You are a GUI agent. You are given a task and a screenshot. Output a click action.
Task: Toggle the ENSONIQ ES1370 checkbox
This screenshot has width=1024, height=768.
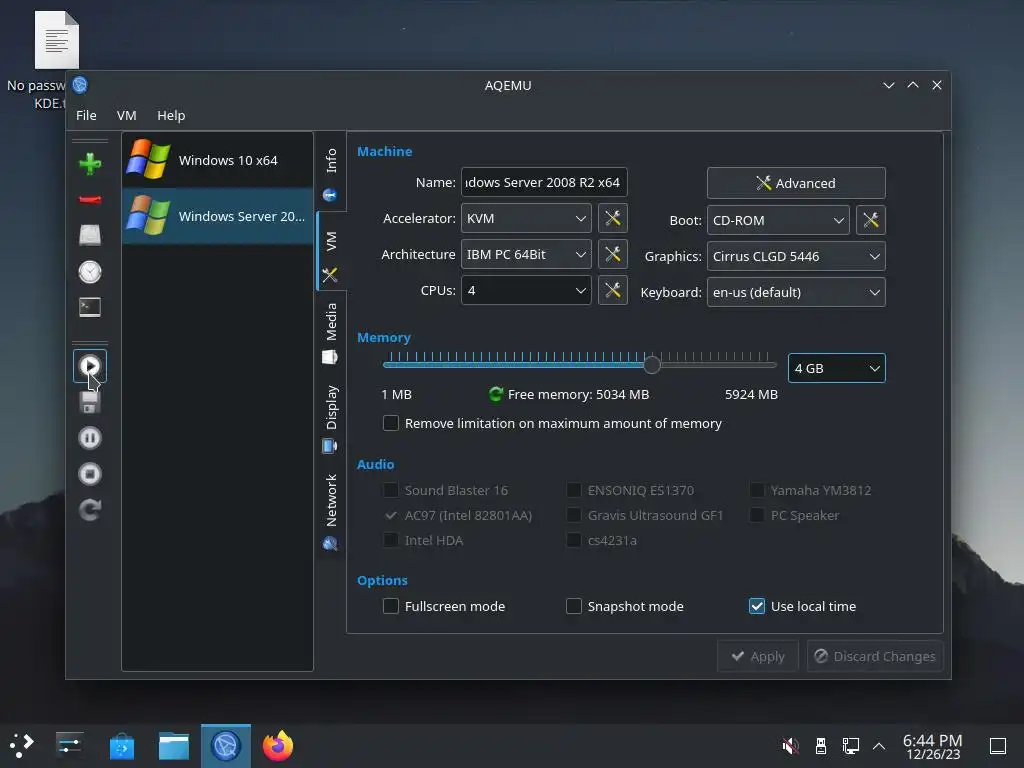[573, 490]
